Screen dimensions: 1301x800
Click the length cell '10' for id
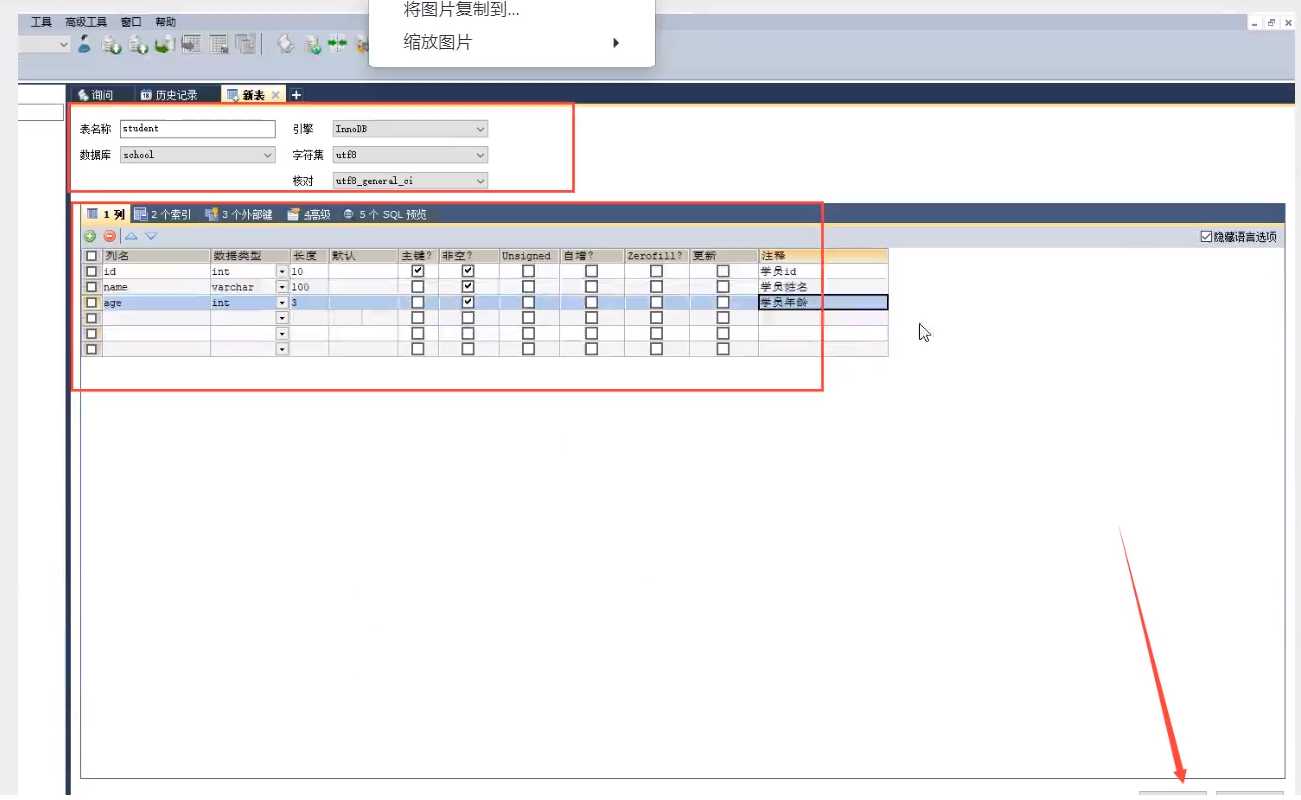[309, 271]
